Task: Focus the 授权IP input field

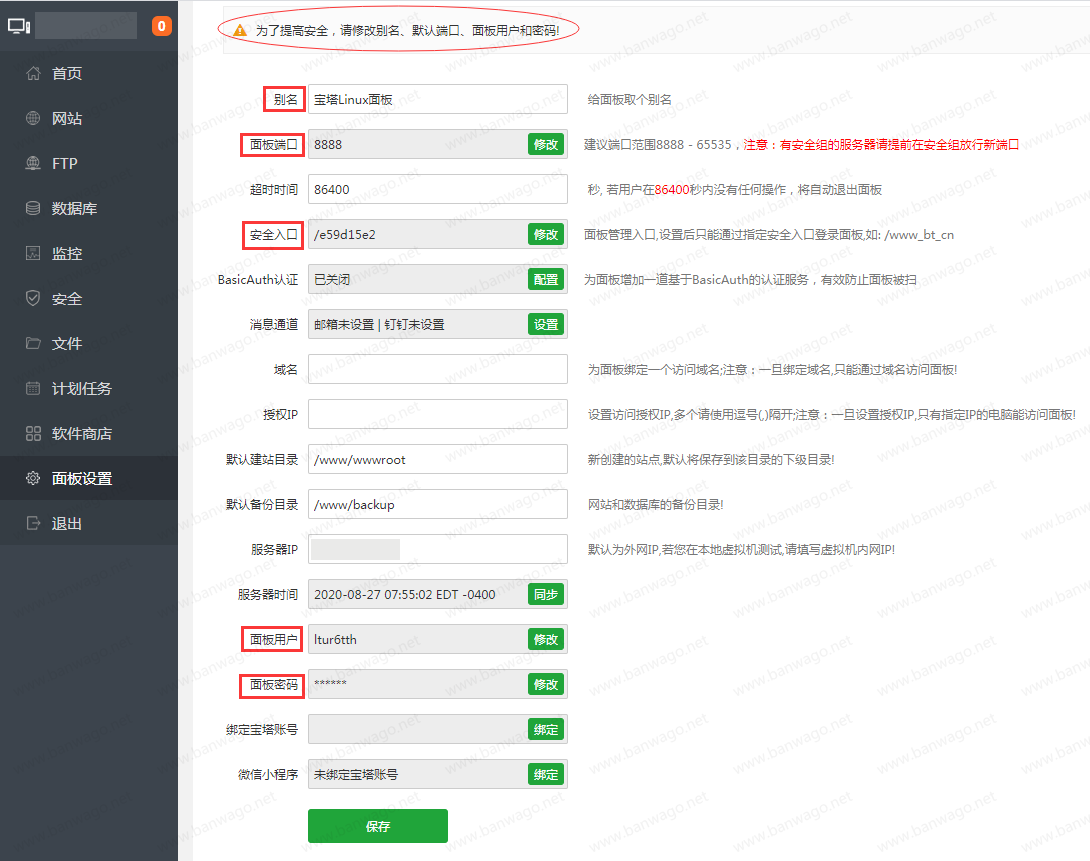Action: point(437,415)
